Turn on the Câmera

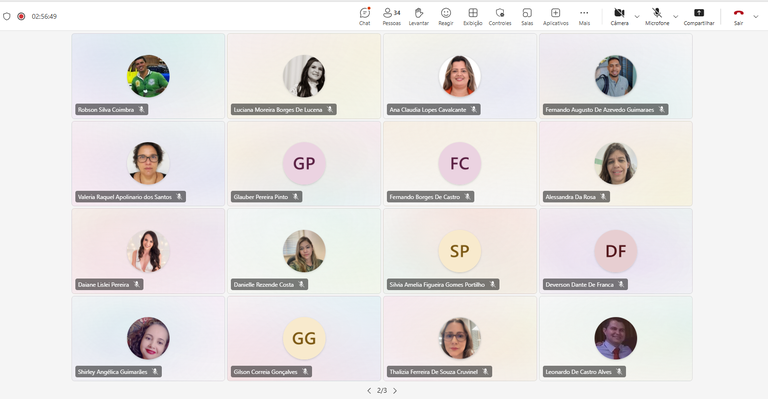619,16
